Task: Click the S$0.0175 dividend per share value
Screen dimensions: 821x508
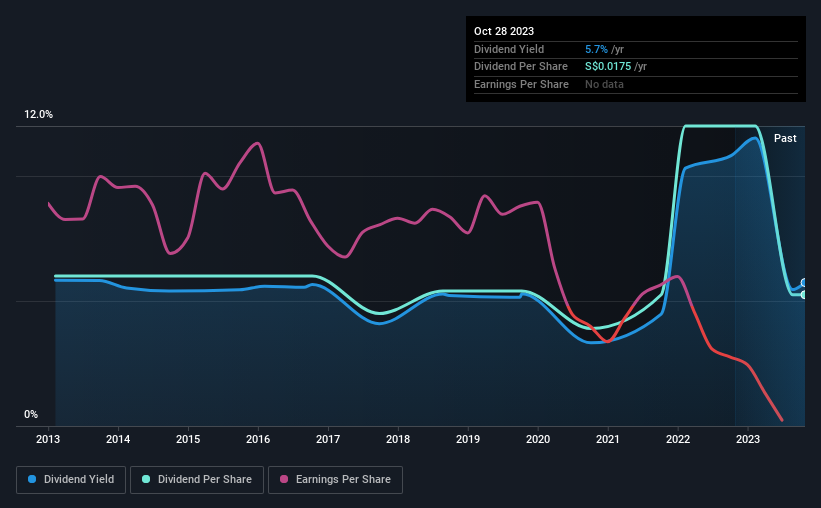Action: point(608,67)
